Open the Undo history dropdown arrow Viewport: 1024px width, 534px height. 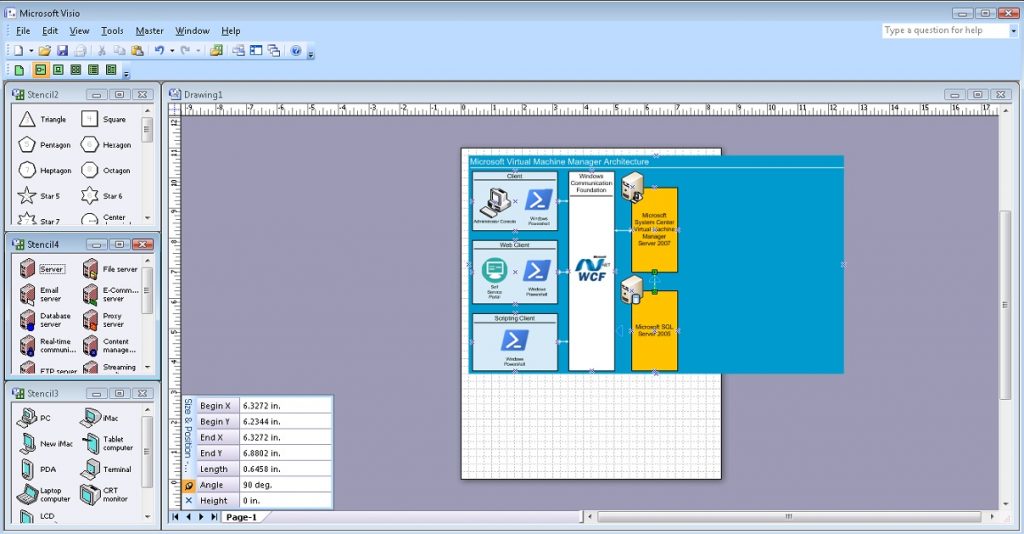click(x=172, y=51)
